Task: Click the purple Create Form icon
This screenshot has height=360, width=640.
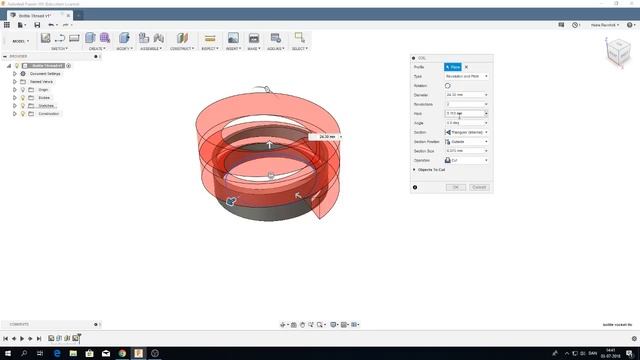Action: click(x=105, y=38)
